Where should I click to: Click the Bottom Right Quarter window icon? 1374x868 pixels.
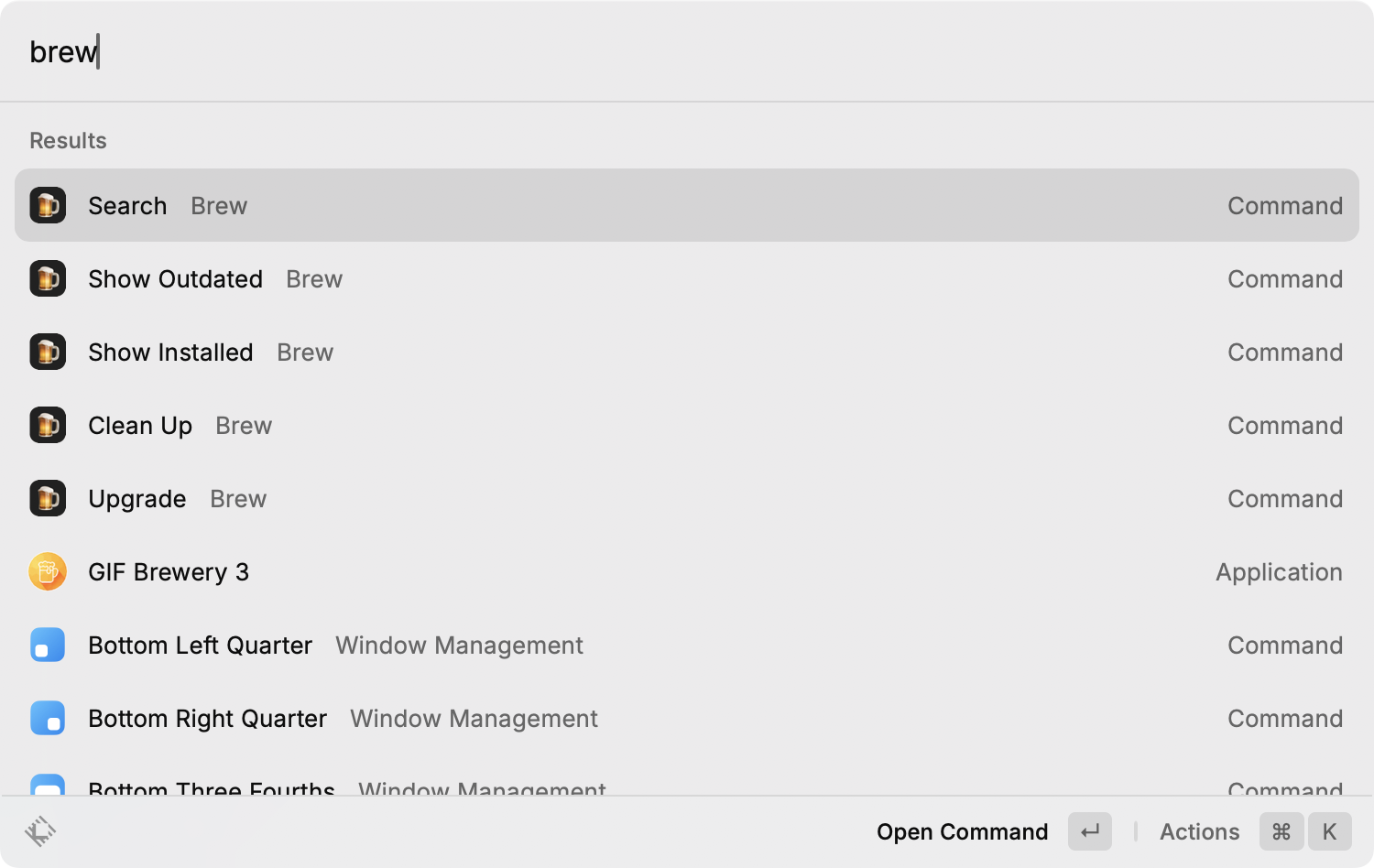(x=48, y=718)
